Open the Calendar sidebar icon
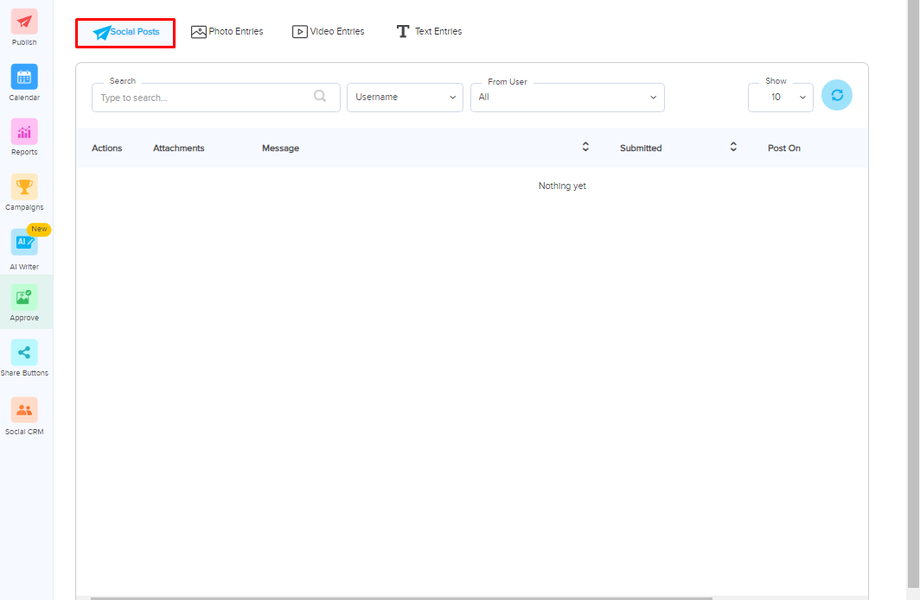This screenshot has width=920, height=600. point(24,77)
